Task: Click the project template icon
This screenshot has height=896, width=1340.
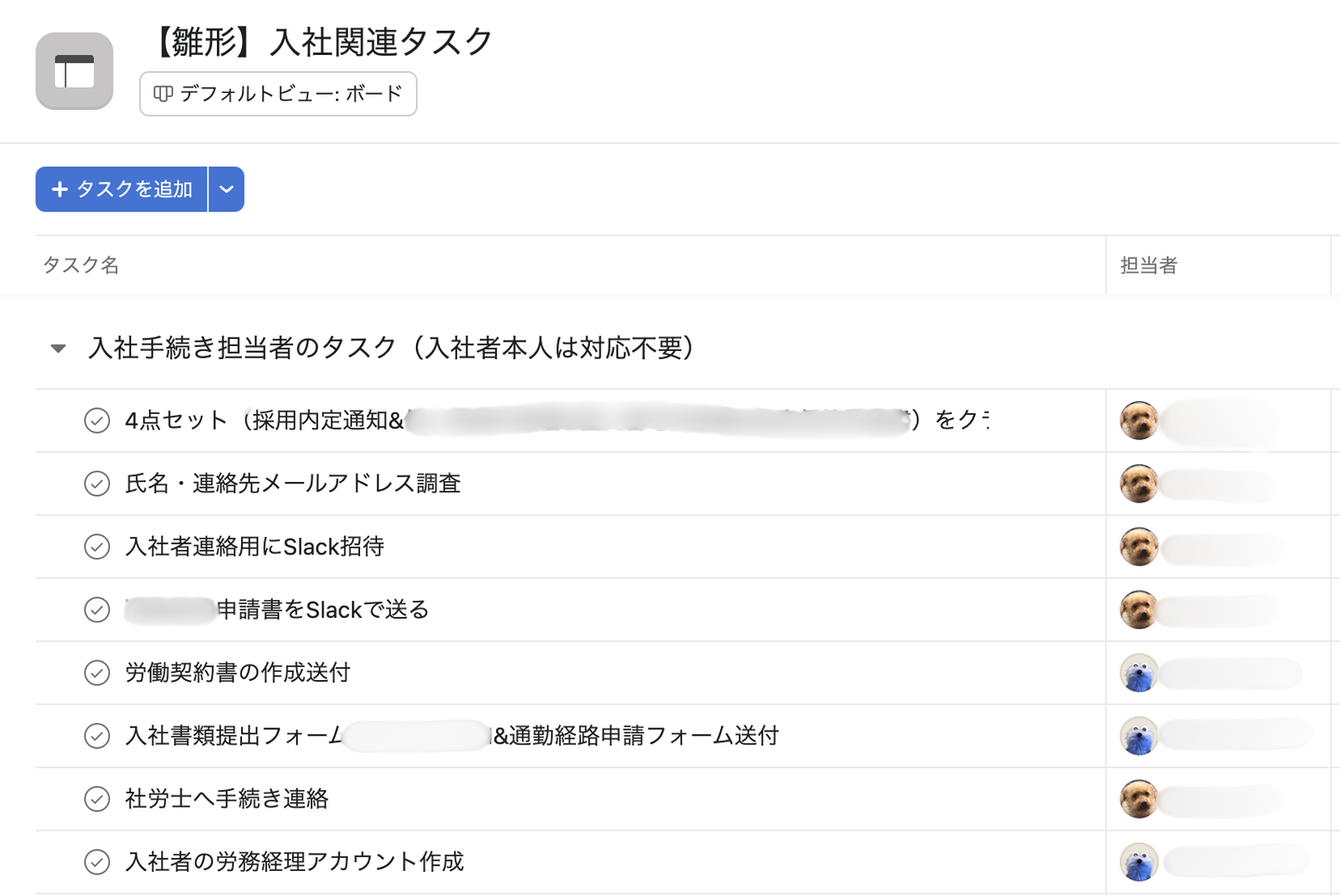Action: tap(74, 72)
